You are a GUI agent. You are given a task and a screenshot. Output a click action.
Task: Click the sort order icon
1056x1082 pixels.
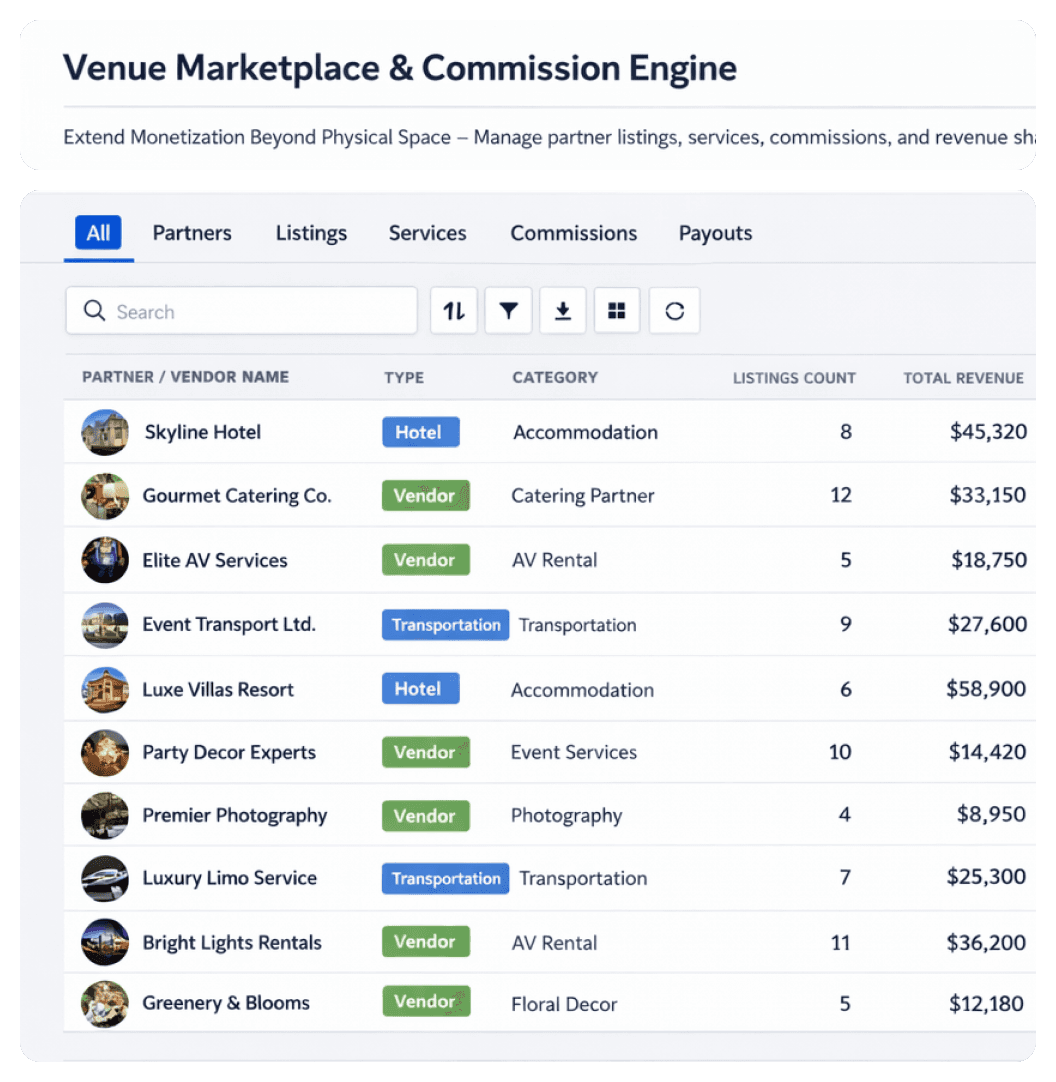click(454, 310)
